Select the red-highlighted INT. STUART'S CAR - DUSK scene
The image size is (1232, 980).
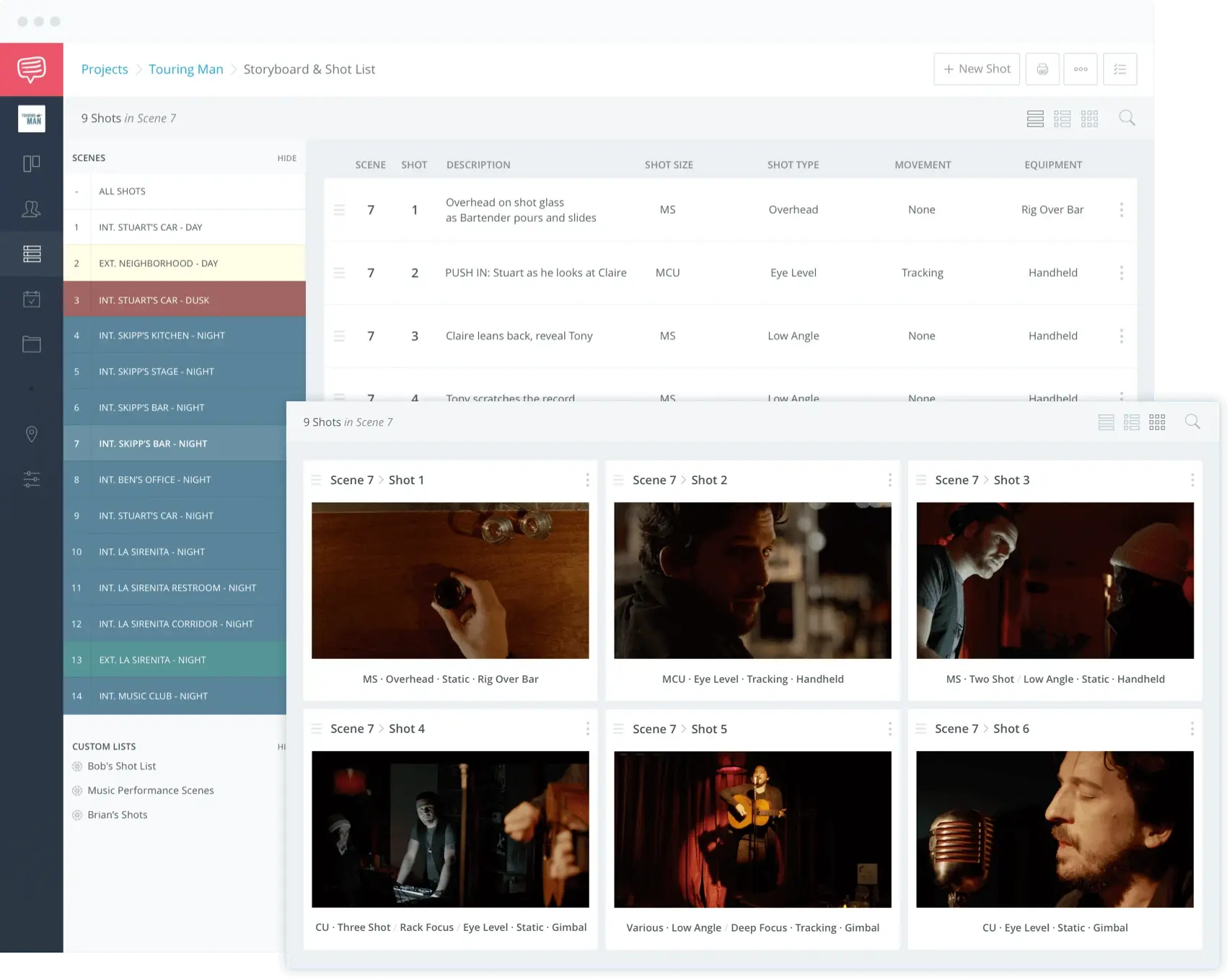pyautogui.click(x=154, y=300)
